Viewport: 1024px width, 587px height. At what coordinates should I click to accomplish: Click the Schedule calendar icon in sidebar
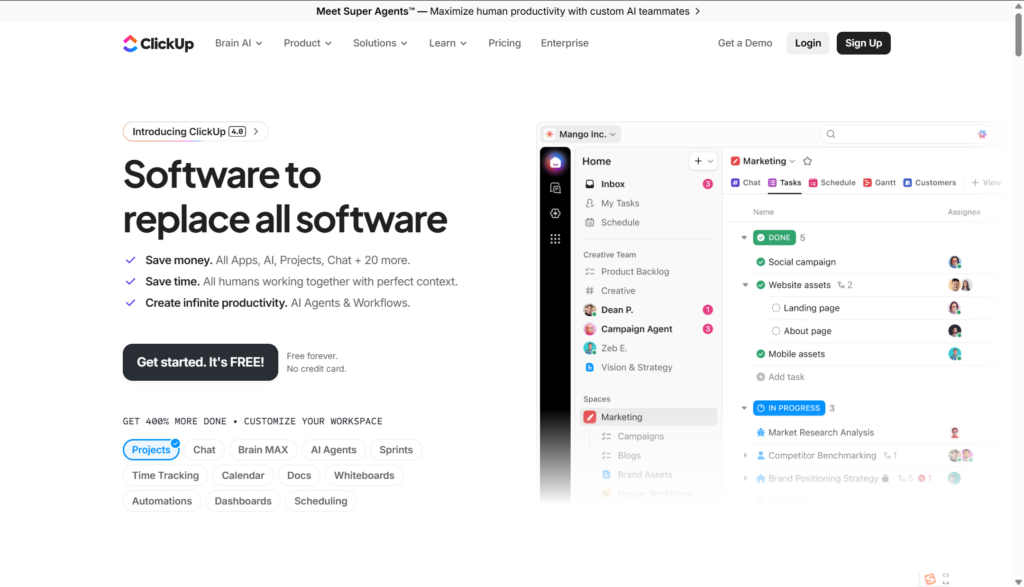point(590,222)
